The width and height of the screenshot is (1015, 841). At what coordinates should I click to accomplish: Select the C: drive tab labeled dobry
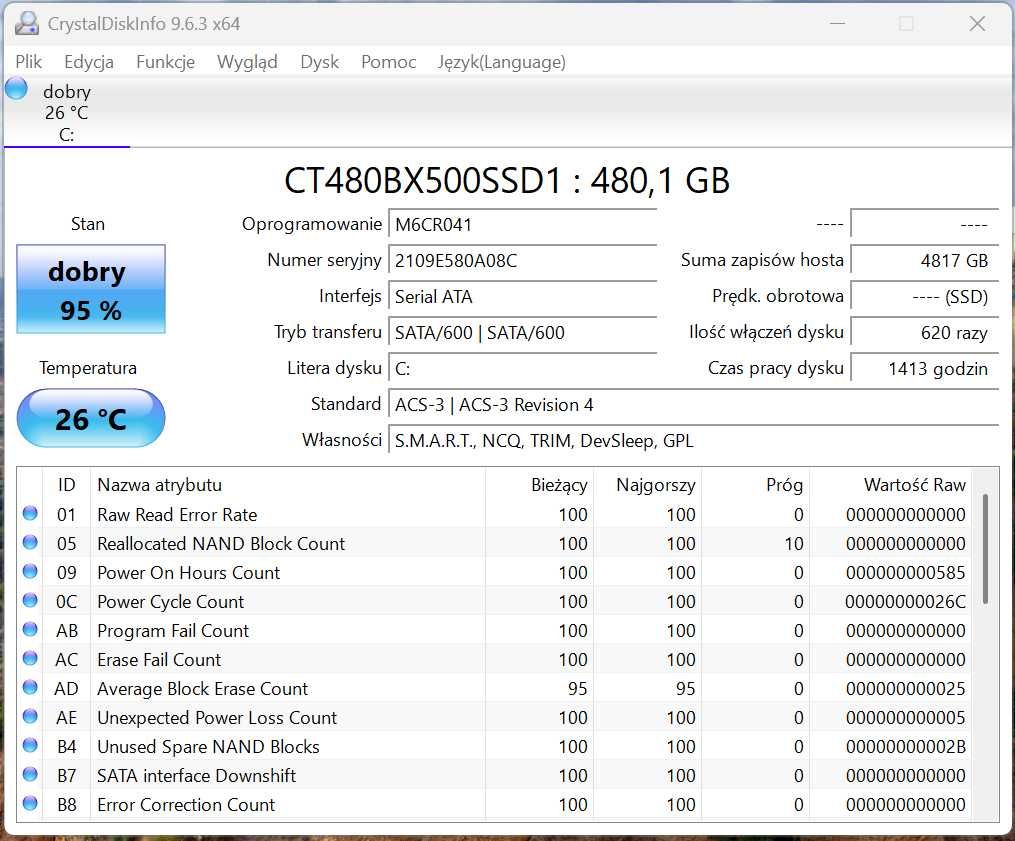[67, 113]
